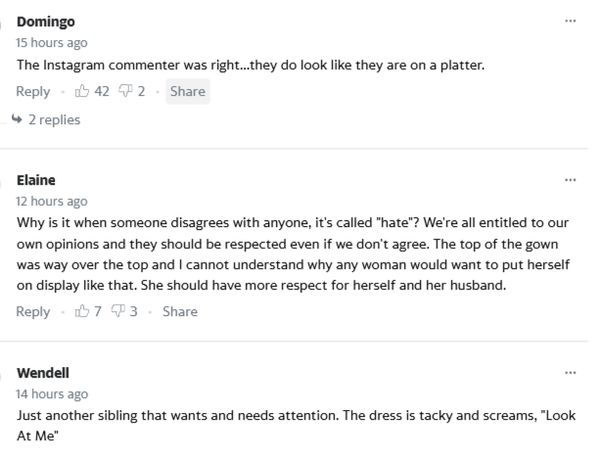This screenshot has width=600, height=453.
Task: Click the Domingo username
Action: 46,21
